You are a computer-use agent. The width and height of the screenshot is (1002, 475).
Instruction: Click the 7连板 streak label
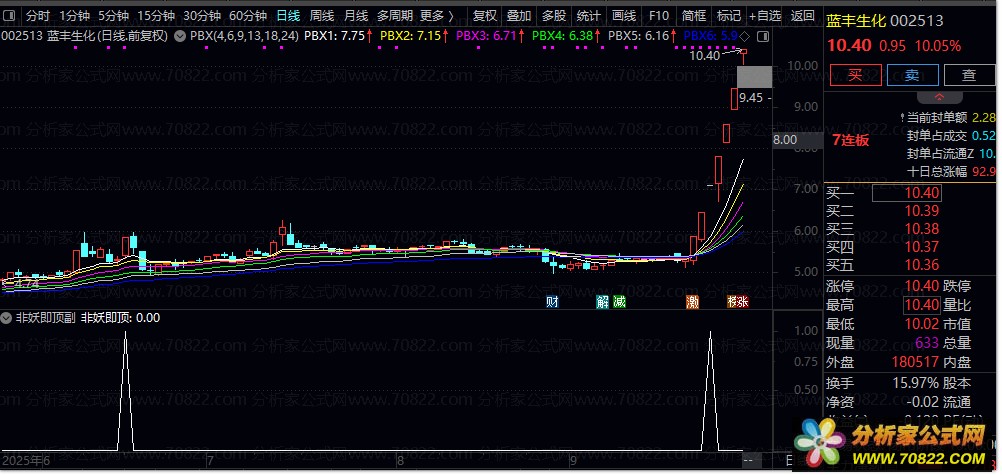851,141
